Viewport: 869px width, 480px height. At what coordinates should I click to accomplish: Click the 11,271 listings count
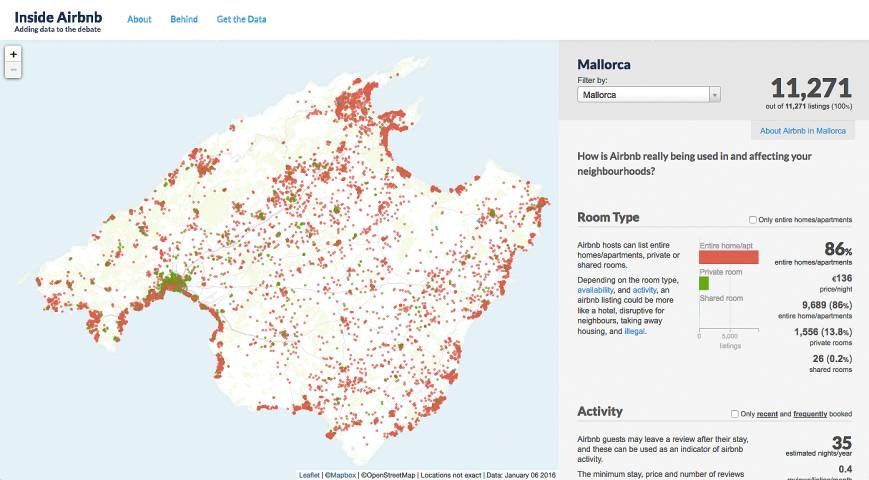click(x=811, y=88)
